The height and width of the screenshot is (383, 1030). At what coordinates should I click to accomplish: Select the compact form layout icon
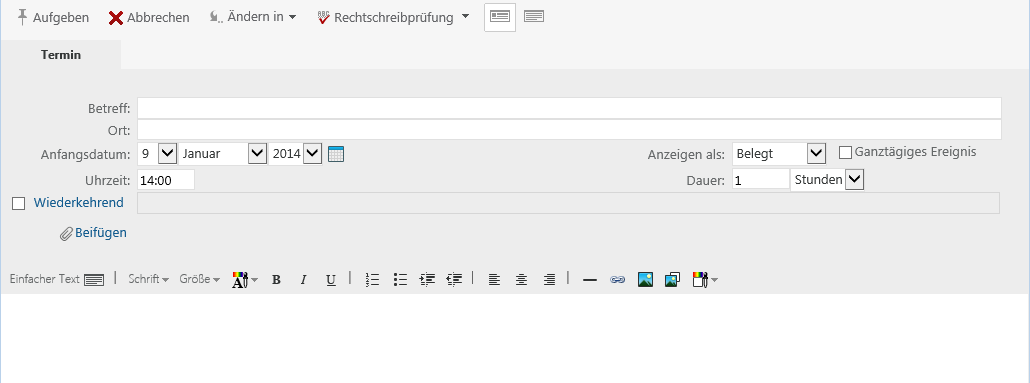click(534, 17)
